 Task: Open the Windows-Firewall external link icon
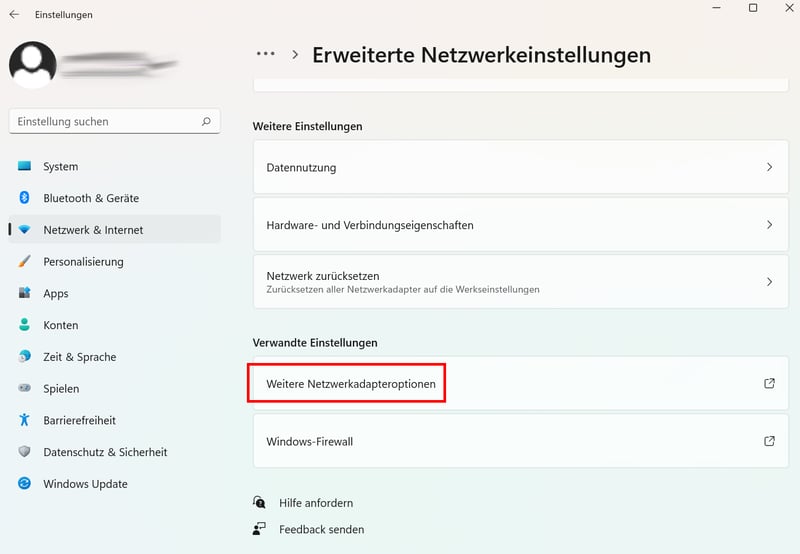tap(769, 441)
